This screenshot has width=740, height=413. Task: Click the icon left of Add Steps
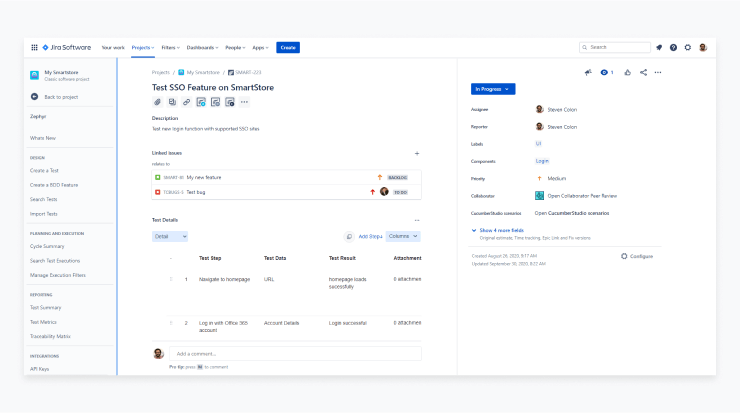pos(349,236)
